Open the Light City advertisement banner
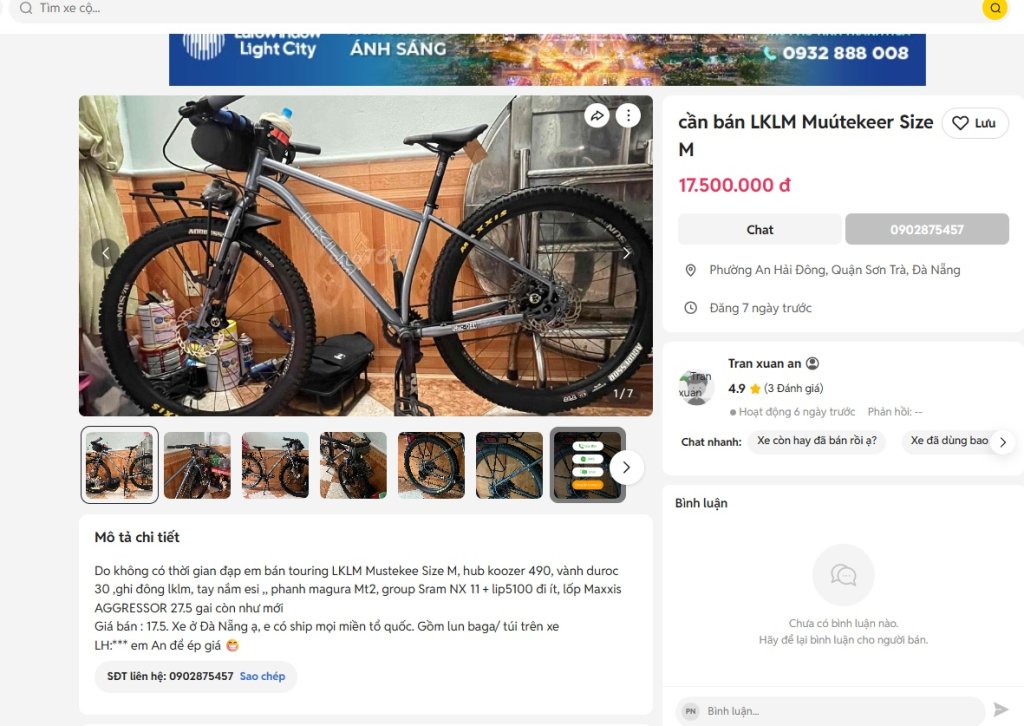1024x726 pixels. tap(547, 59)
